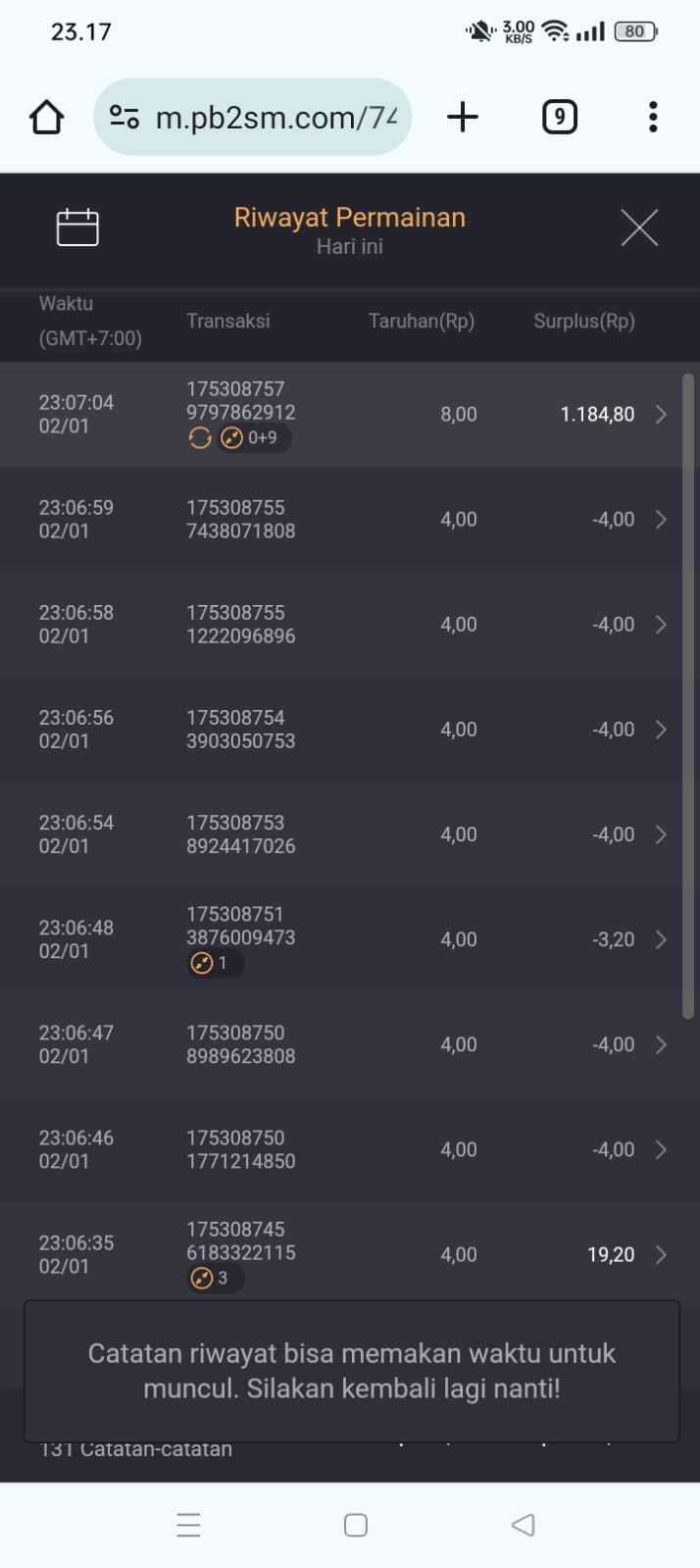Click the free spin icon in 23:07:04 row
Screen dimensions: 700x1568
click(x=200, y=438)
